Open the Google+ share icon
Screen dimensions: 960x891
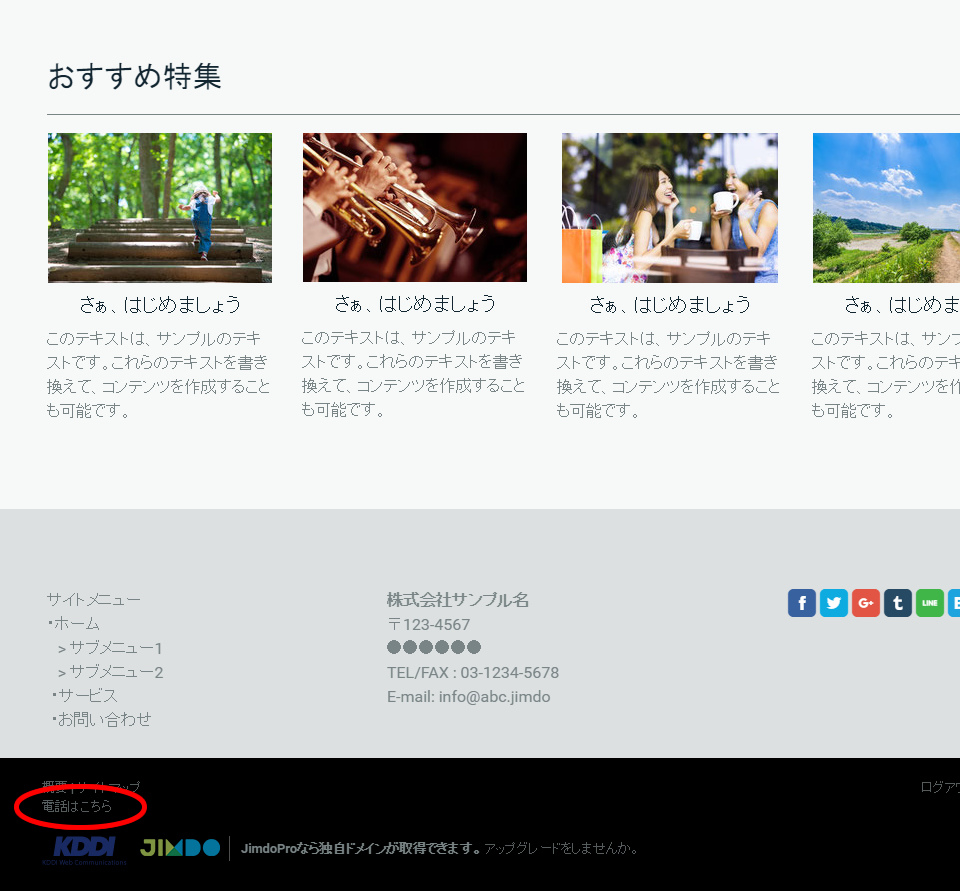point(866,603)
